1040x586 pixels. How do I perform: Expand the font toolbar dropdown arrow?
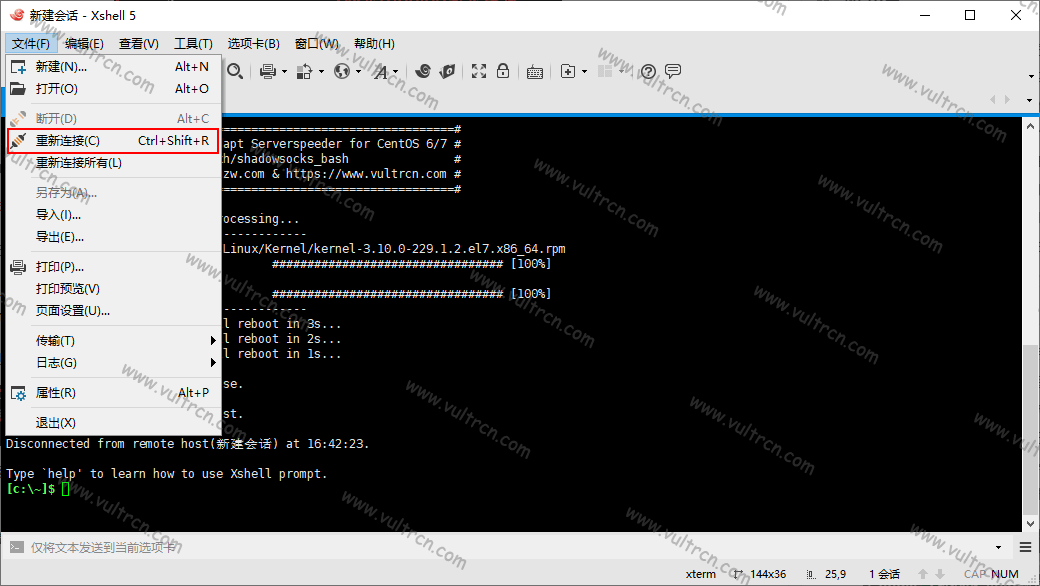395,72
